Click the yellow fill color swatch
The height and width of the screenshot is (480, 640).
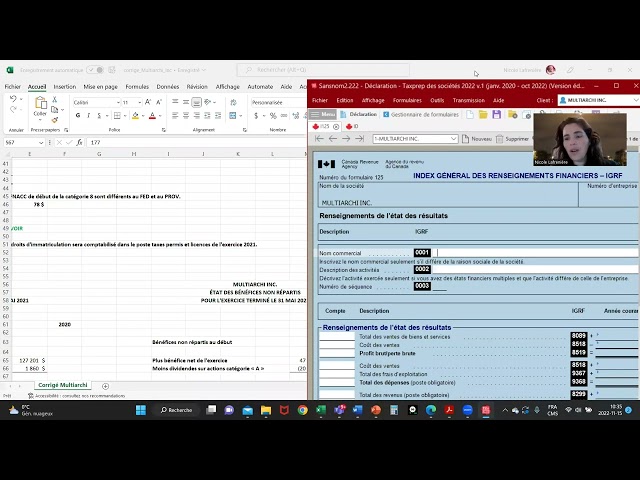pos(136,116)
